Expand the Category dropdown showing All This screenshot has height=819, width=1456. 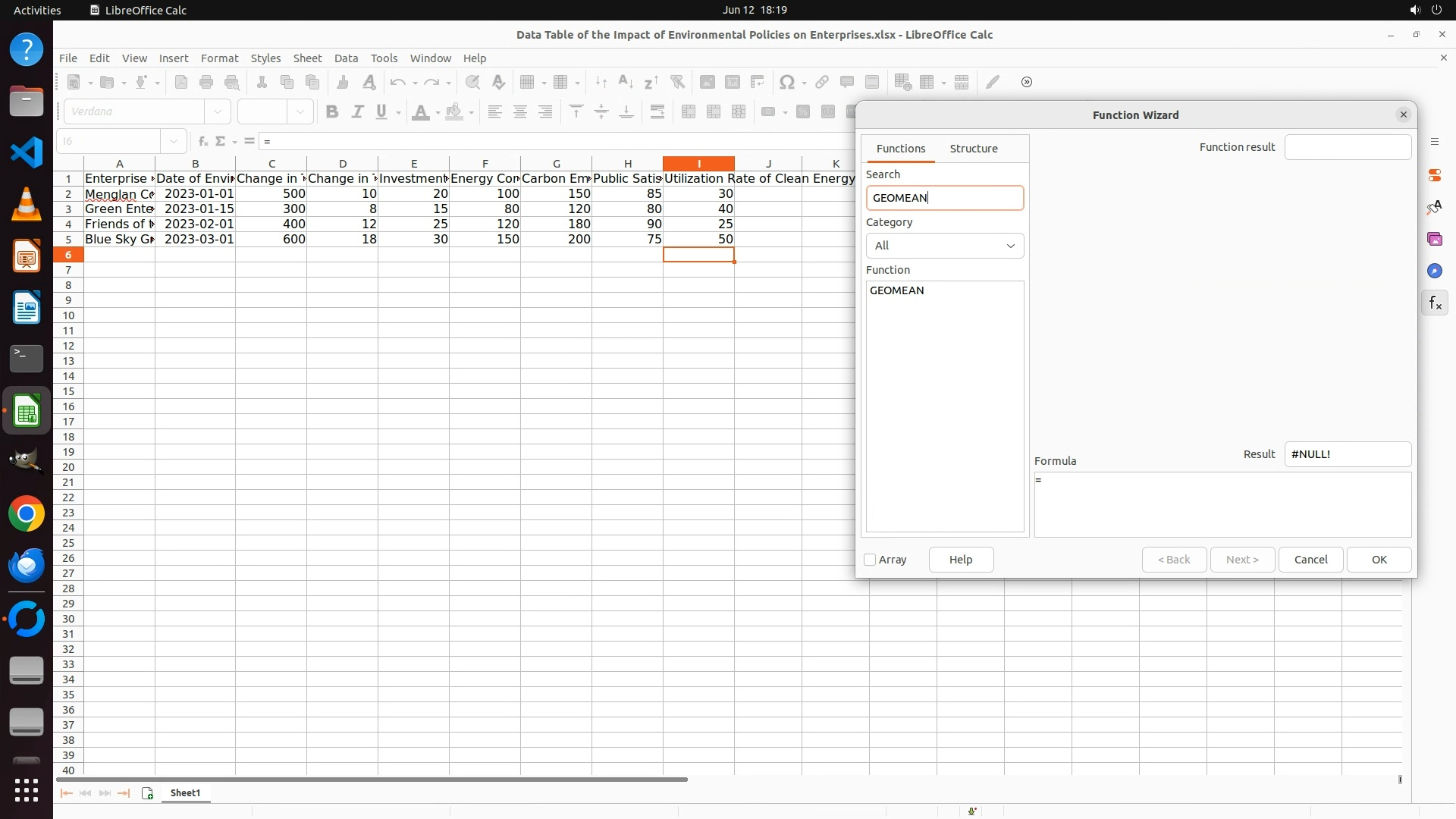tap(944, 246)
